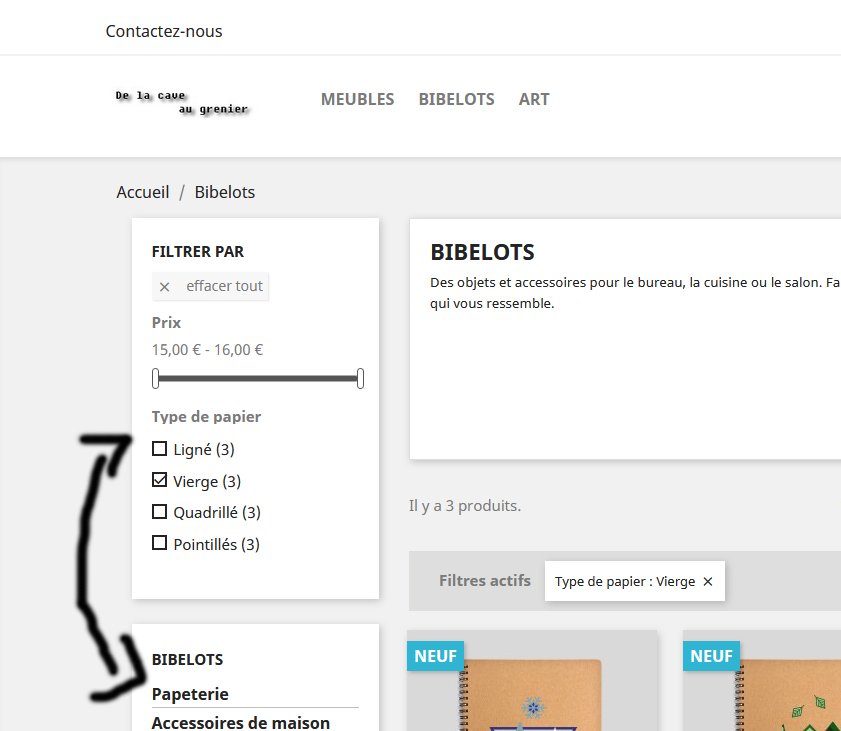Open the Accessoires de maison subcategory
This screenshot has width=841, height=731.
coord(241,722)
